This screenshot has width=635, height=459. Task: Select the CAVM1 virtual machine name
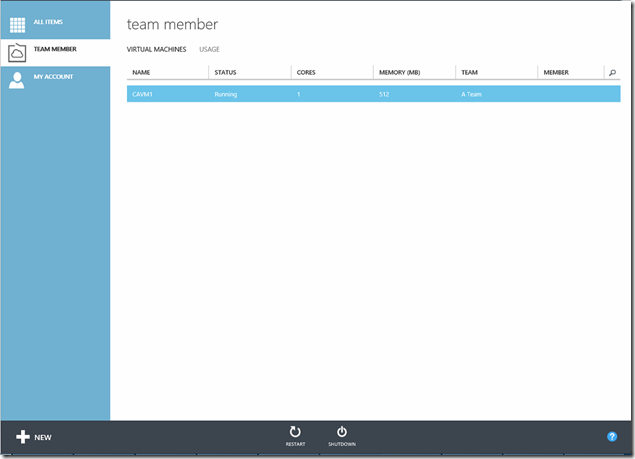click(142, 94)
